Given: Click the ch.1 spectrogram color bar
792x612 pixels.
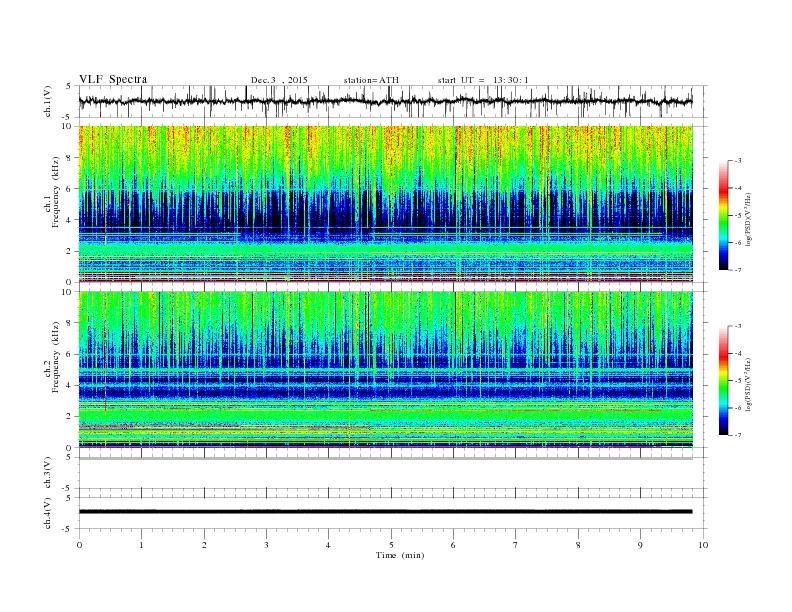Looking at the screenshot, I should coord(723,215).
